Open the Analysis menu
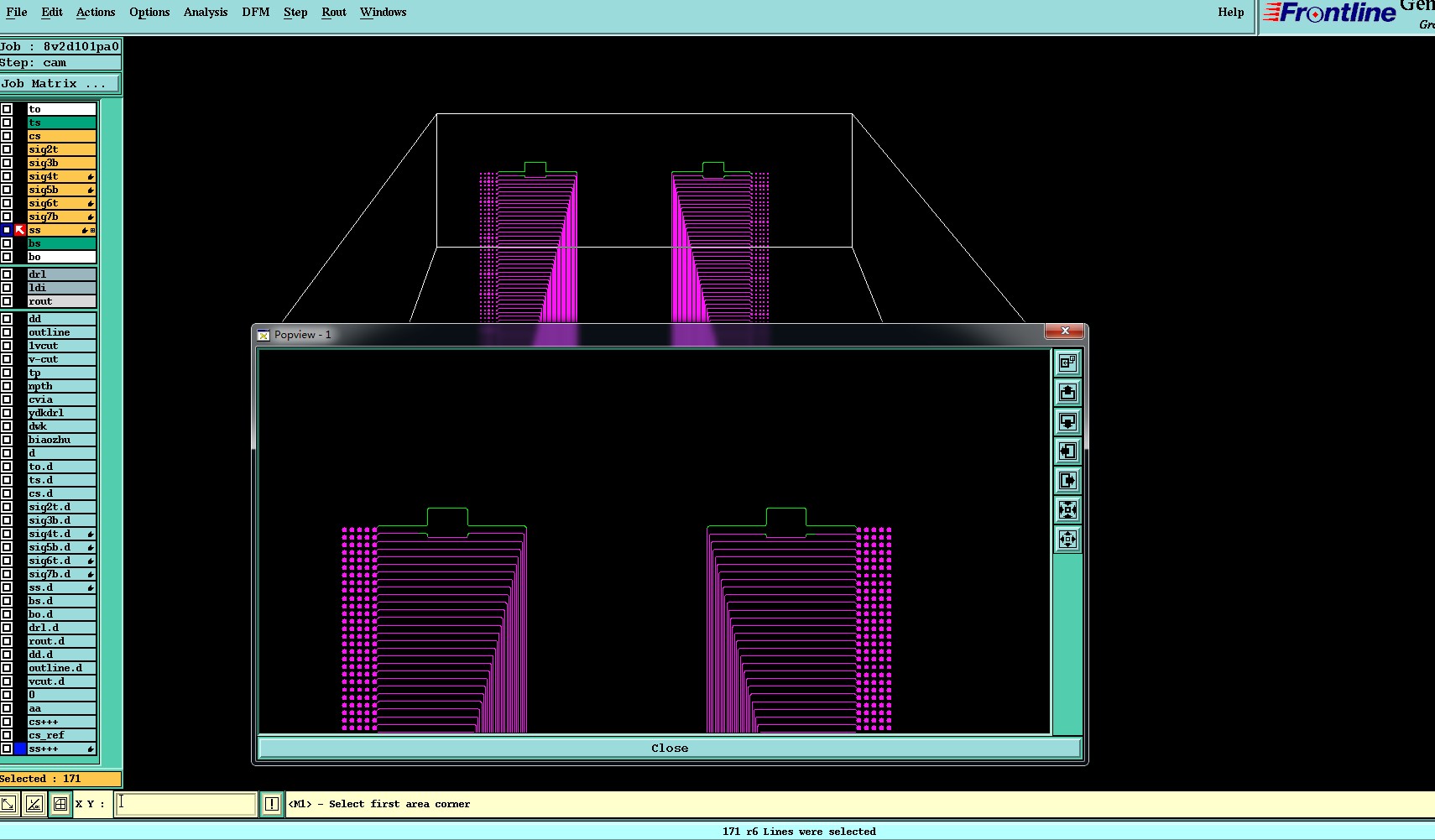This screenshot has height=840, width=1435. point(206,12)
